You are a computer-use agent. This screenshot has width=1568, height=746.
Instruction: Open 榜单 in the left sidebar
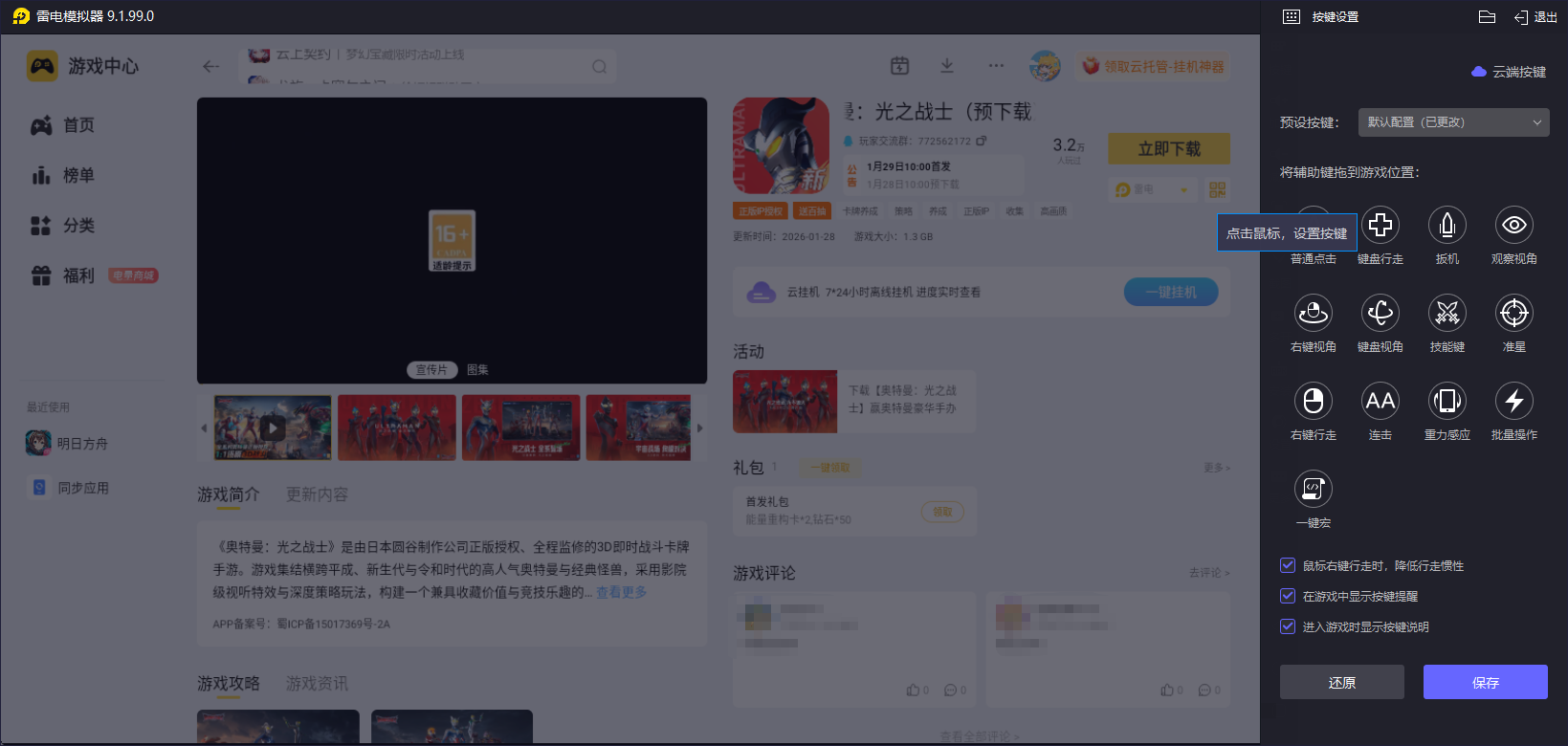click(78, 176)
